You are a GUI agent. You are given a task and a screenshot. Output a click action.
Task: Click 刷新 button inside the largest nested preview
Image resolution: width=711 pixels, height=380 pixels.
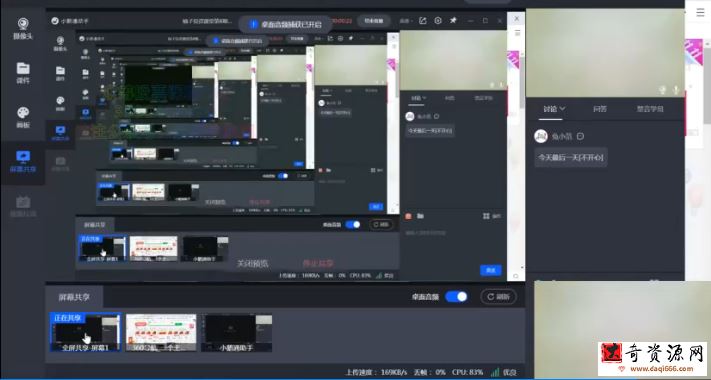click(x=381, y=224)
